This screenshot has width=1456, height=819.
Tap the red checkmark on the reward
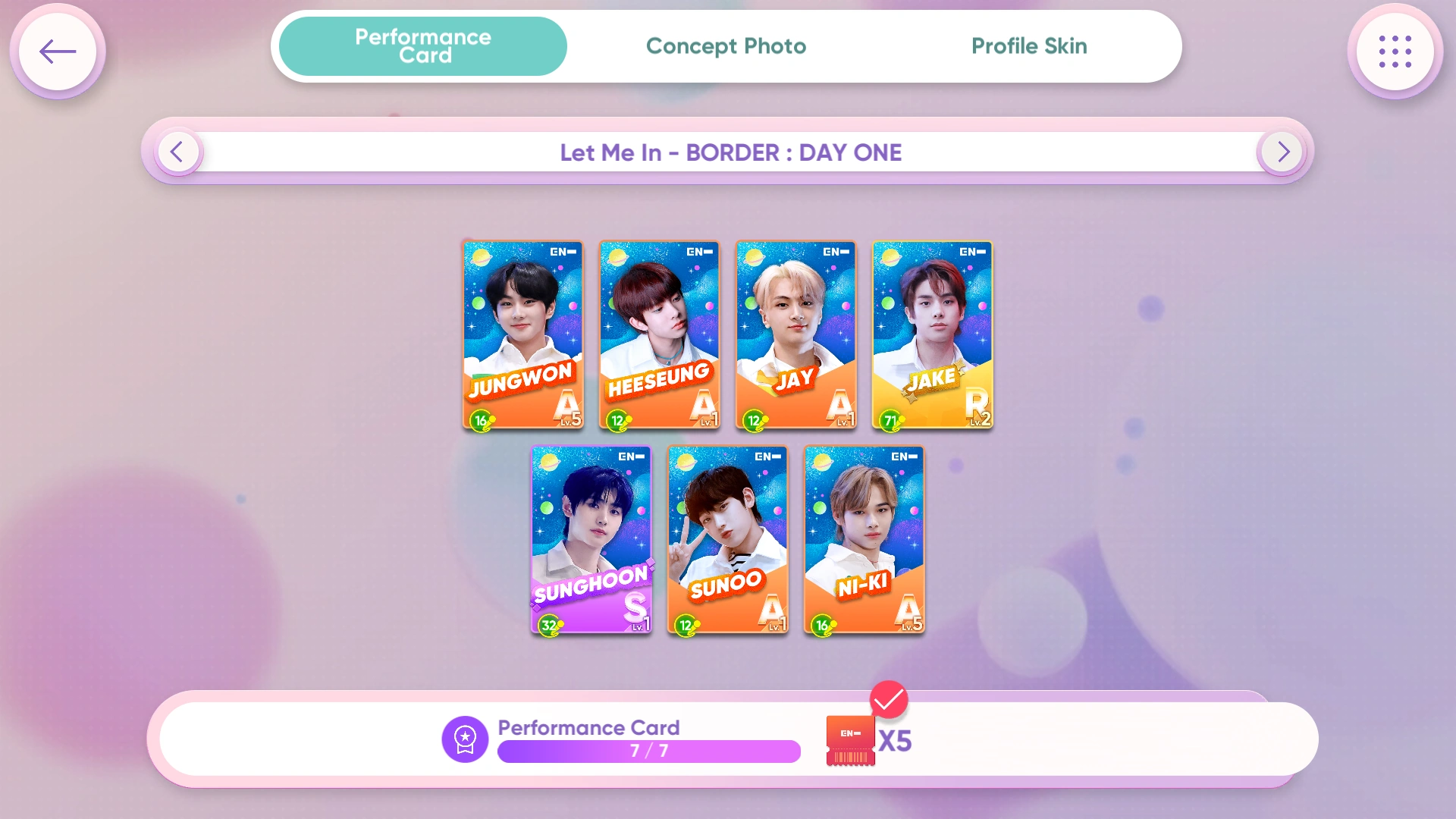pyautogui.click(x=889, y=699)
